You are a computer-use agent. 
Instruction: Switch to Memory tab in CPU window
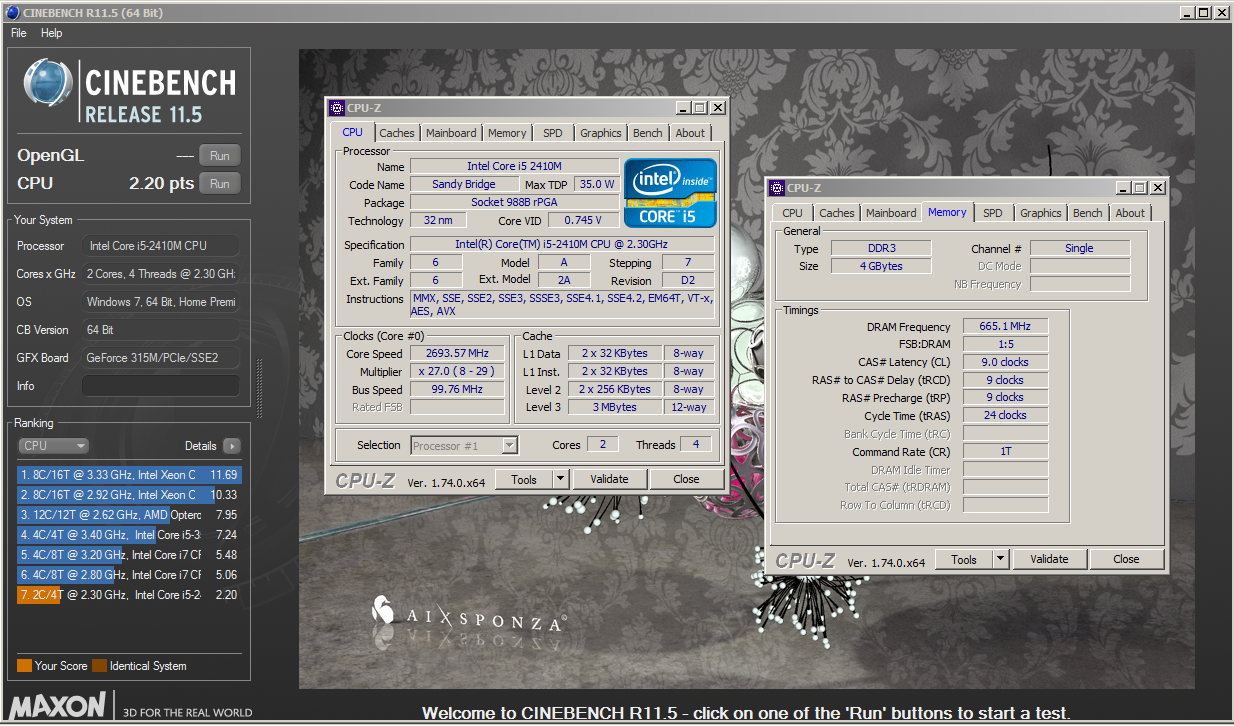pos(507,133)
